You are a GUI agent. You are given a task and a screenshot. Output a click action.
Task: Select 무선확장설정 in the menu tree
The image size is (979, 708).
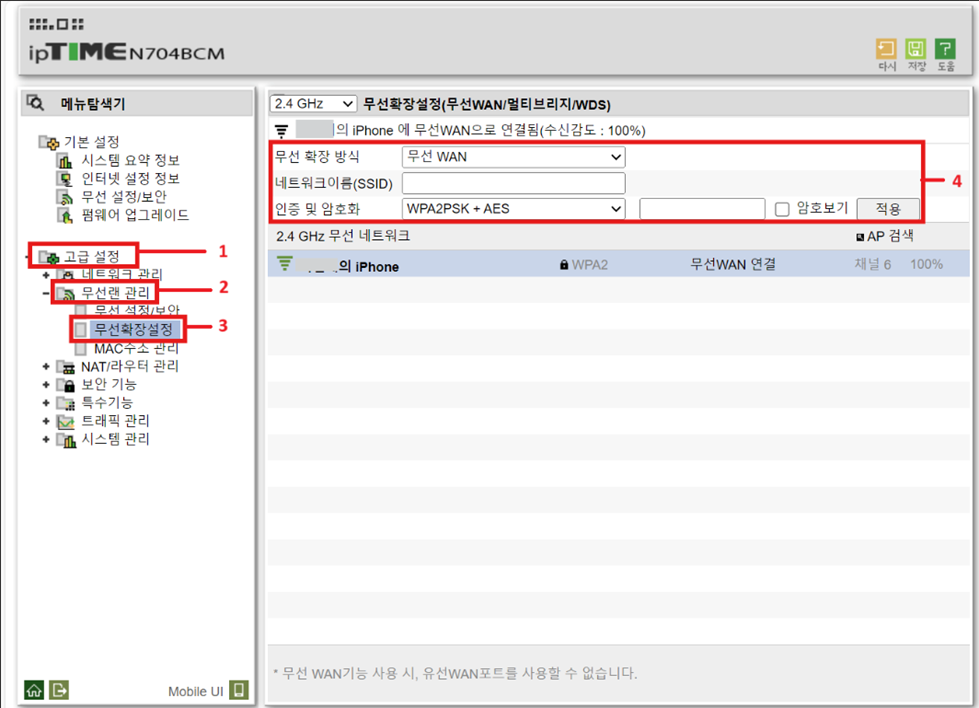pos(133,327)
